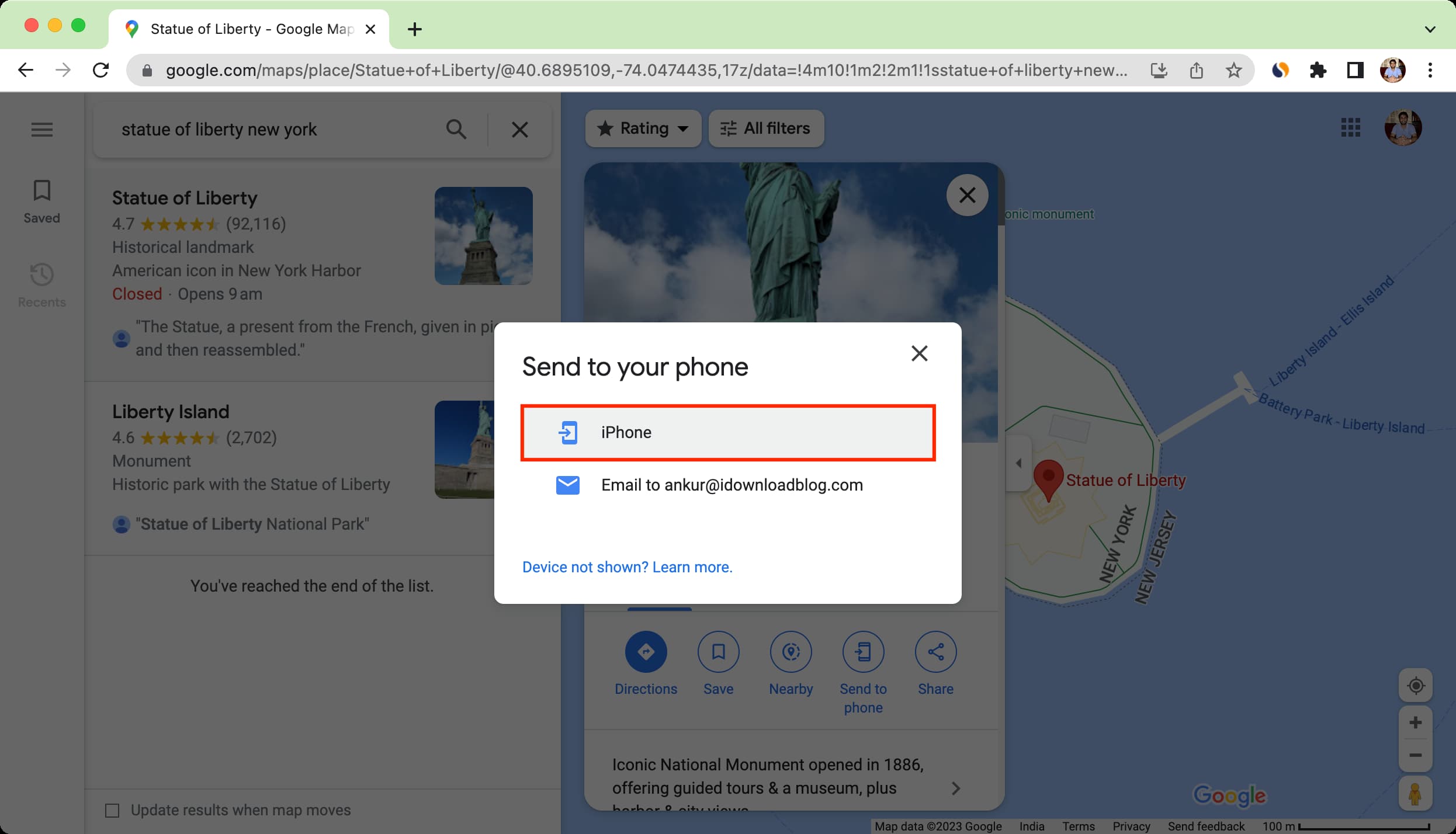Click the browser address bar URL
Image resolution: width=1456 pixels, height=834 pixels.
[x=646, y=71]
